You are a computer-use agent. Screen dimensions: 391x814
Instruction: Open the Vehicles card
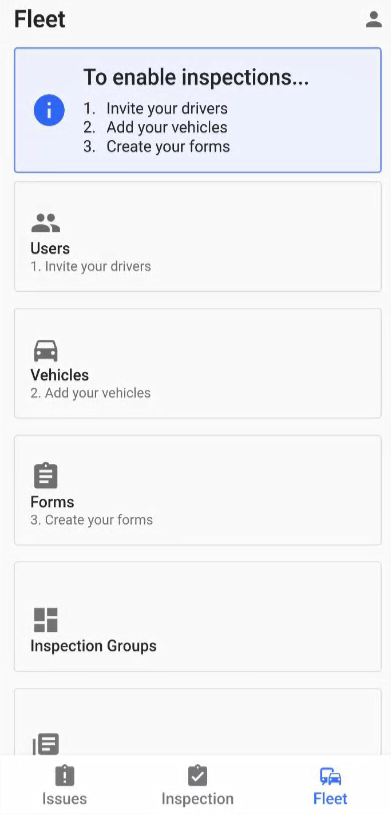tap(197, 363)
